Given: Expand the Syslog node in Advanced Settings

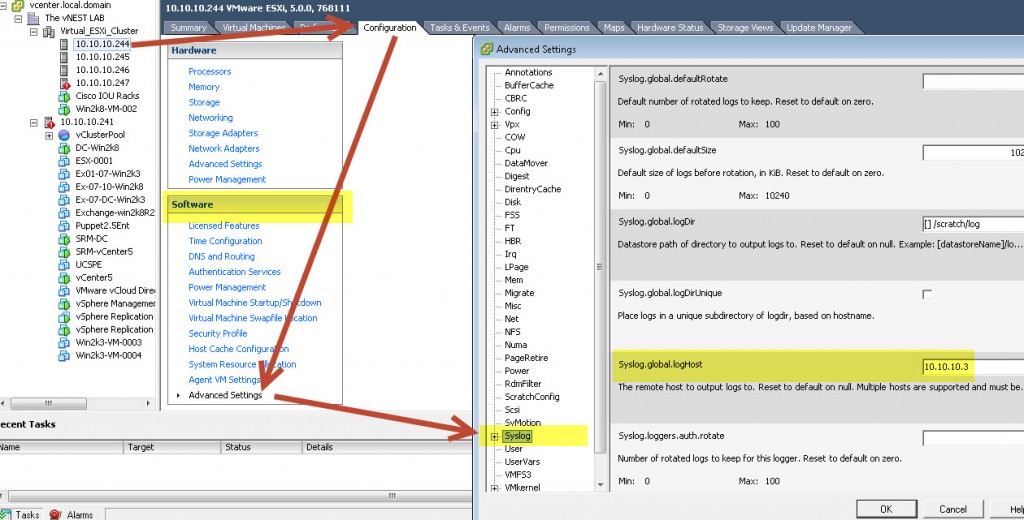Looking at the screenshot, I should (495, 436).
